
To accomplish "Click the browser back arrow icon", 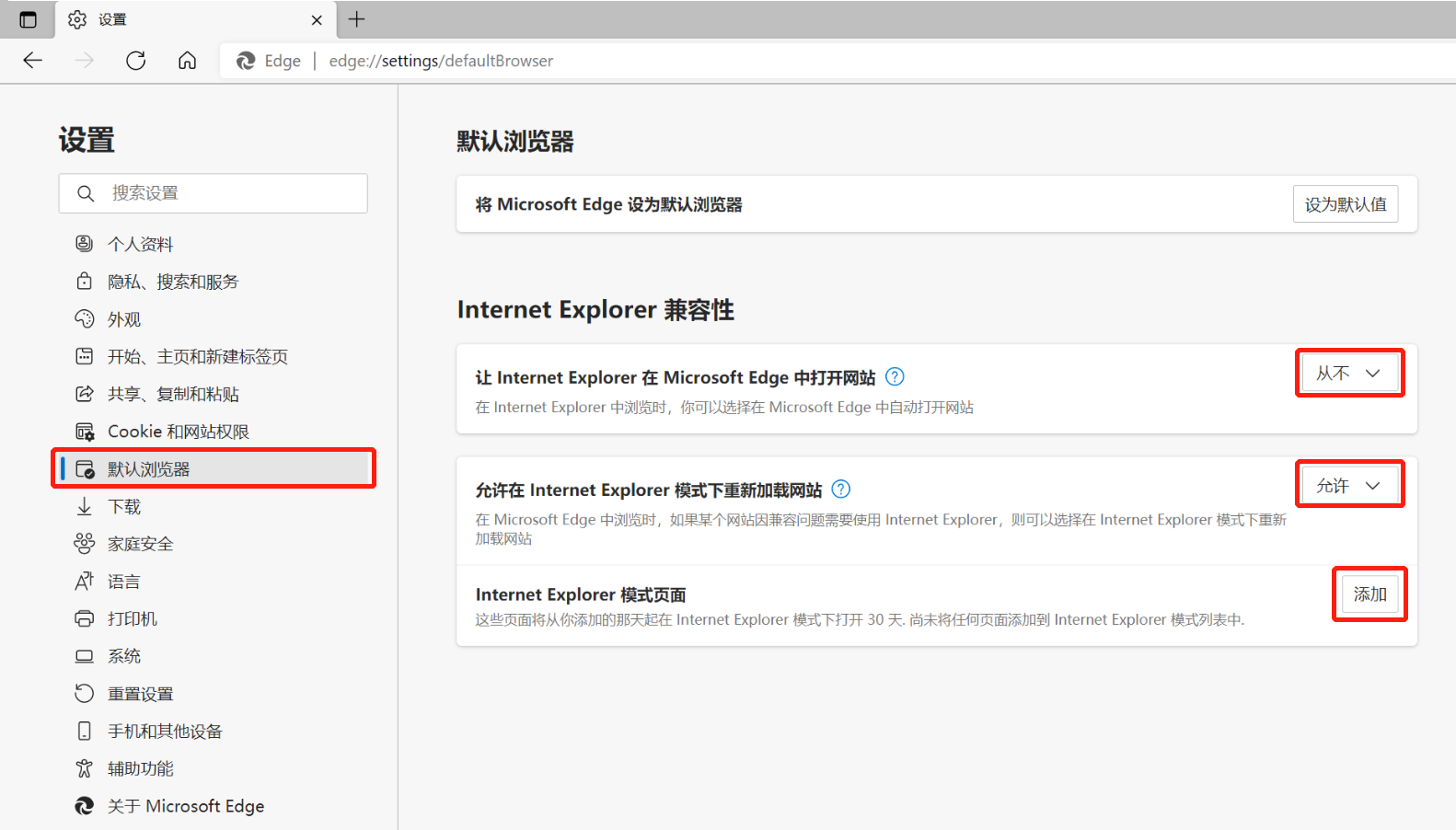I will 33,61.
